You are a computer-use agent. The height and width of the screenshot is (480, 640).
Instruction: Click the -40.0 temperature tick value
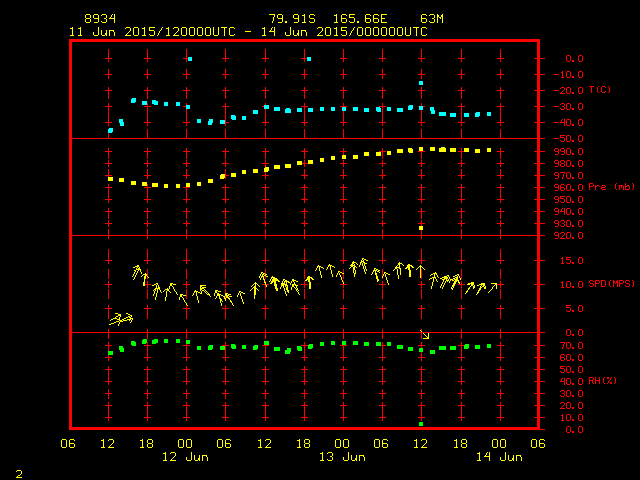(569, 123)
